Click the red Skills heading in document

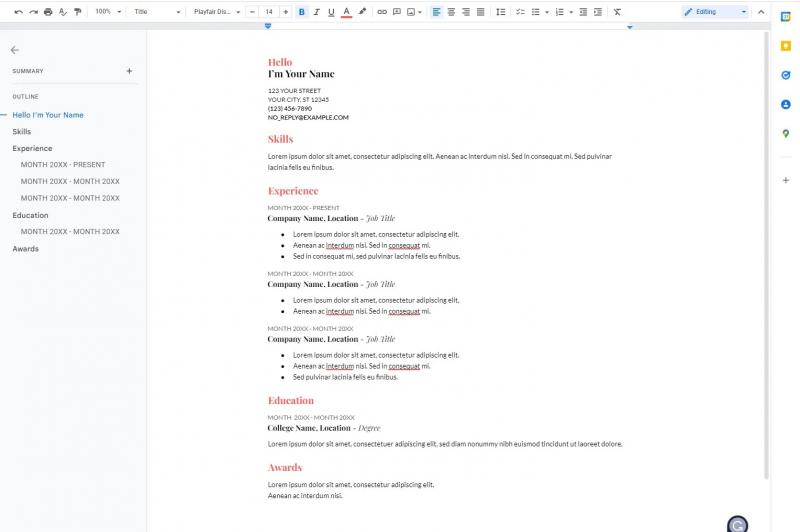point(280,139)
